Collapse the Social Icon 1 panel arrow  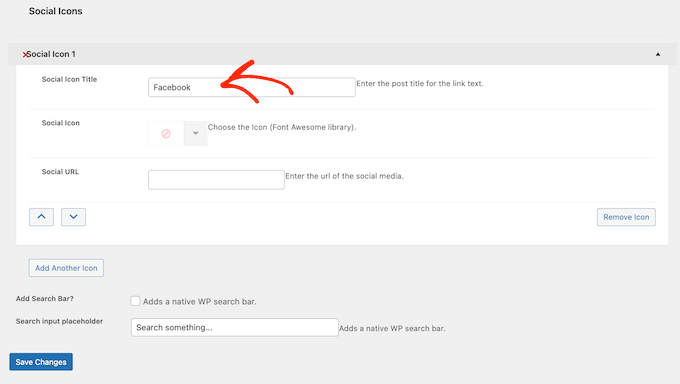[x=658, y=54]
